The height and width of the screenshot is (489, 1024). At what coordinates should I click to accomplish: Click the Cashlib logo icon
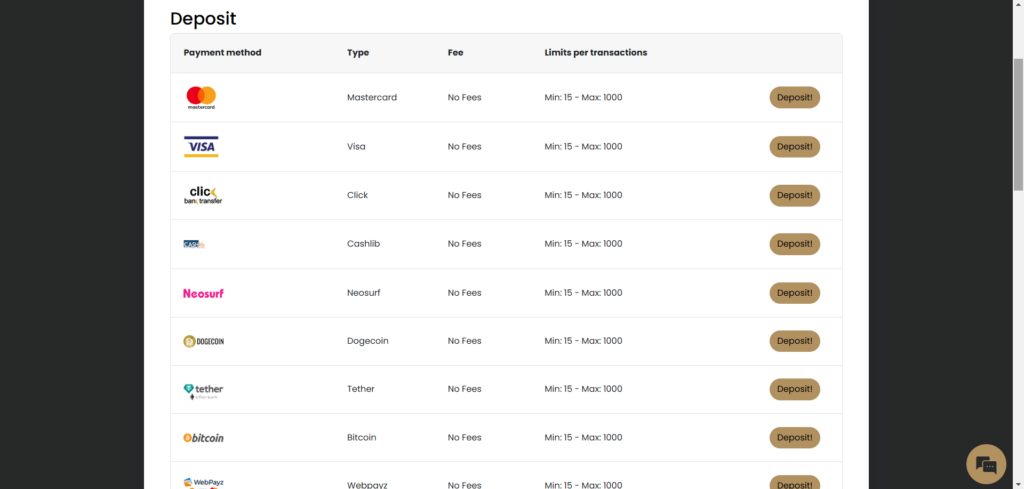pyautogui.click(x=194, y=244)
